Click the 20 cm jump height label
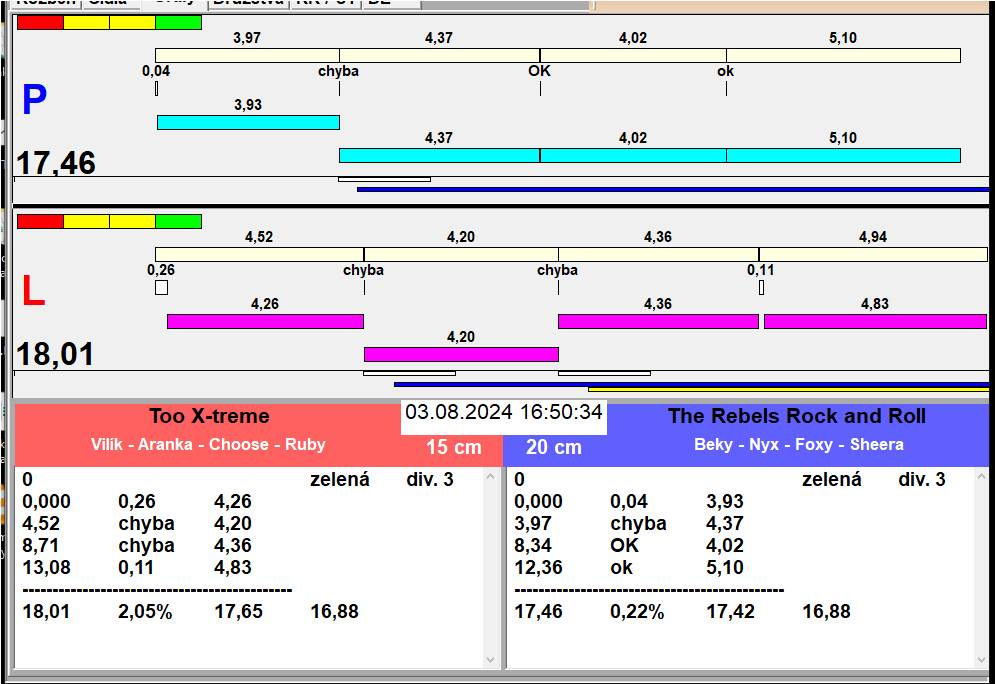 tap(553, 447)
